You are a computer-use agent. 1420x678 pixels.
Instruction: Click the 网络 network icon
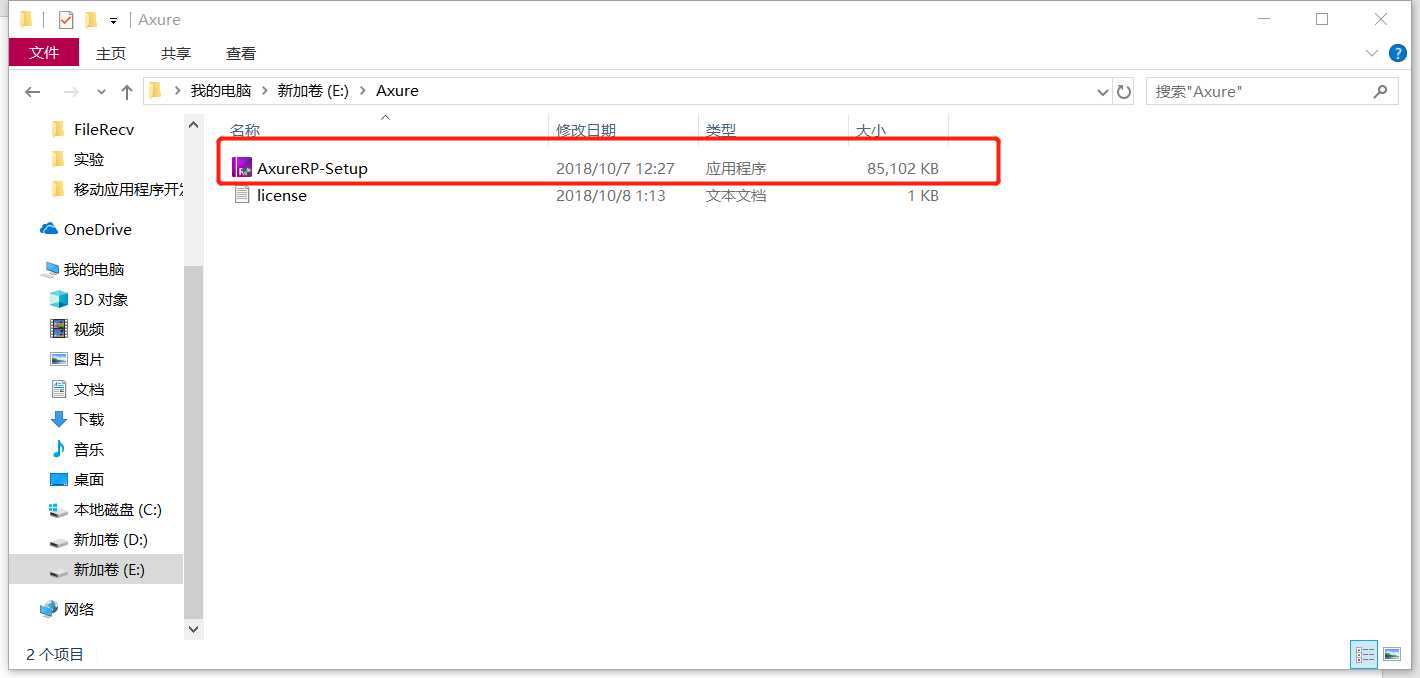click(49, 609)
